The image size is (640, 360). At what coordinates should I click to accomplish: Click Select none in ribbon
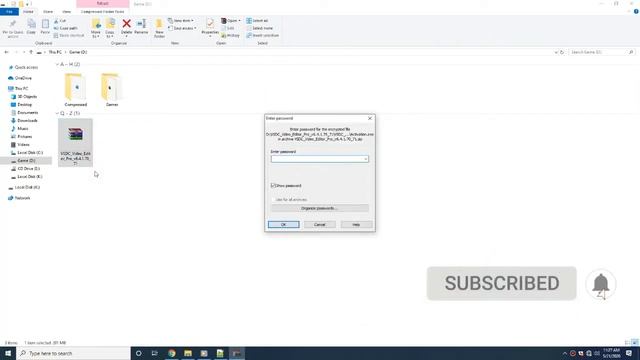tap(260, 28)
